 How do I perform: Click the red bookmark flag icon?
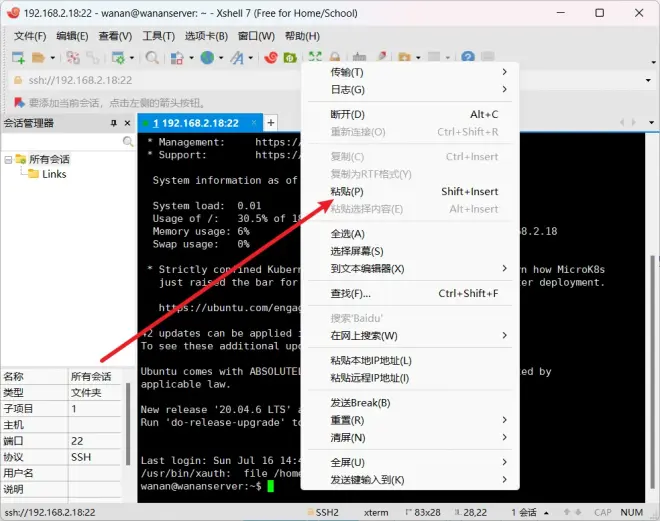pos(19,102)
